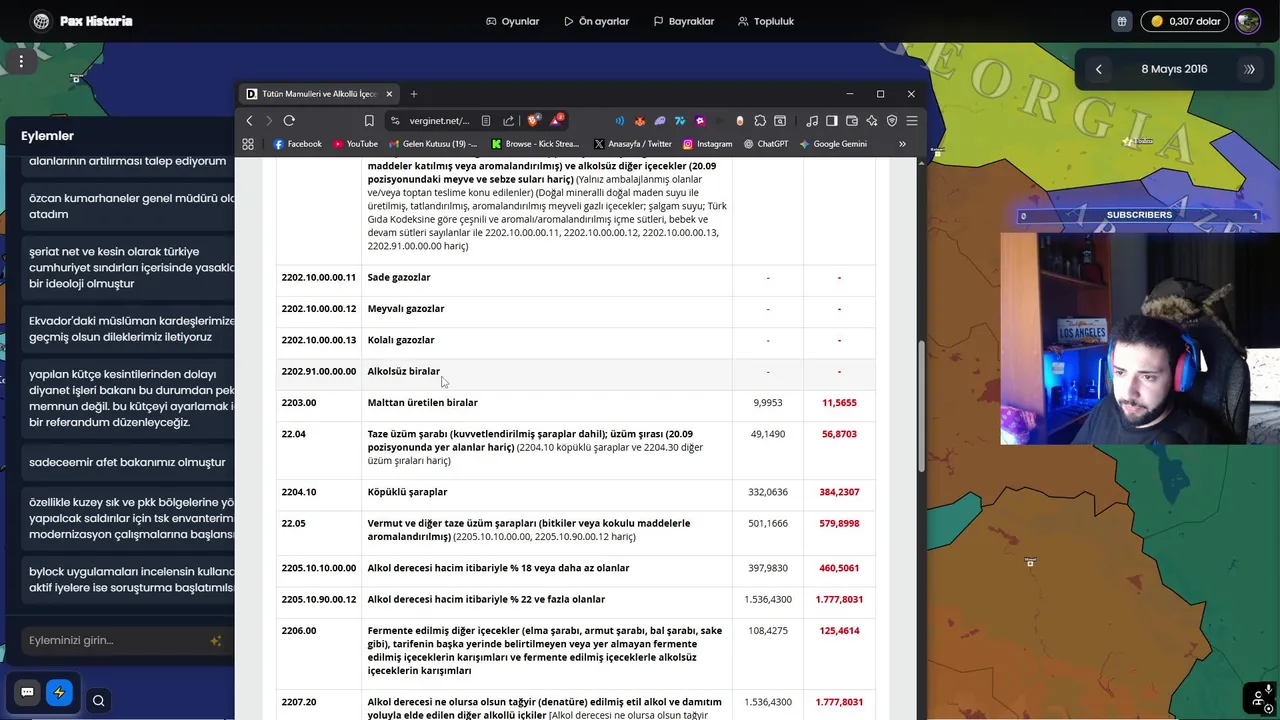Image resolution: width=1280 pixels, height=720 pixels.
Task: Close the Tütün Mamulleri browser tab
Action: pos(389,94)
